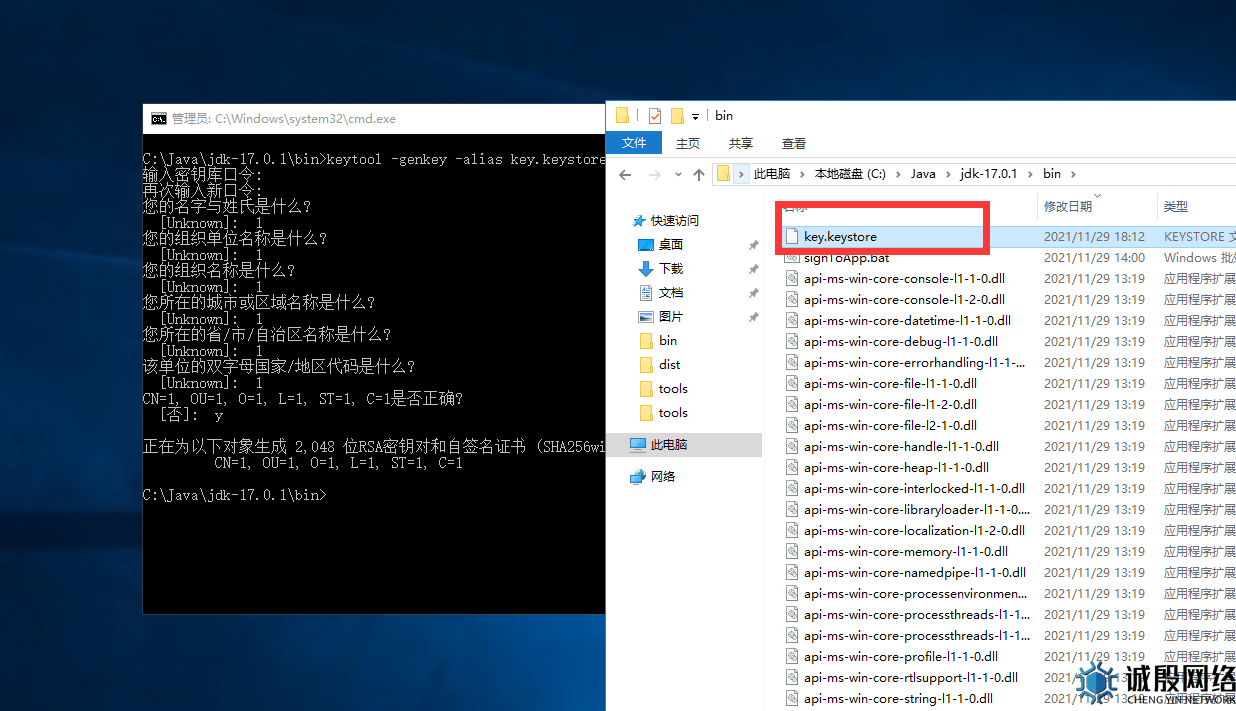Select the key.keystore file

pos(840,237)
